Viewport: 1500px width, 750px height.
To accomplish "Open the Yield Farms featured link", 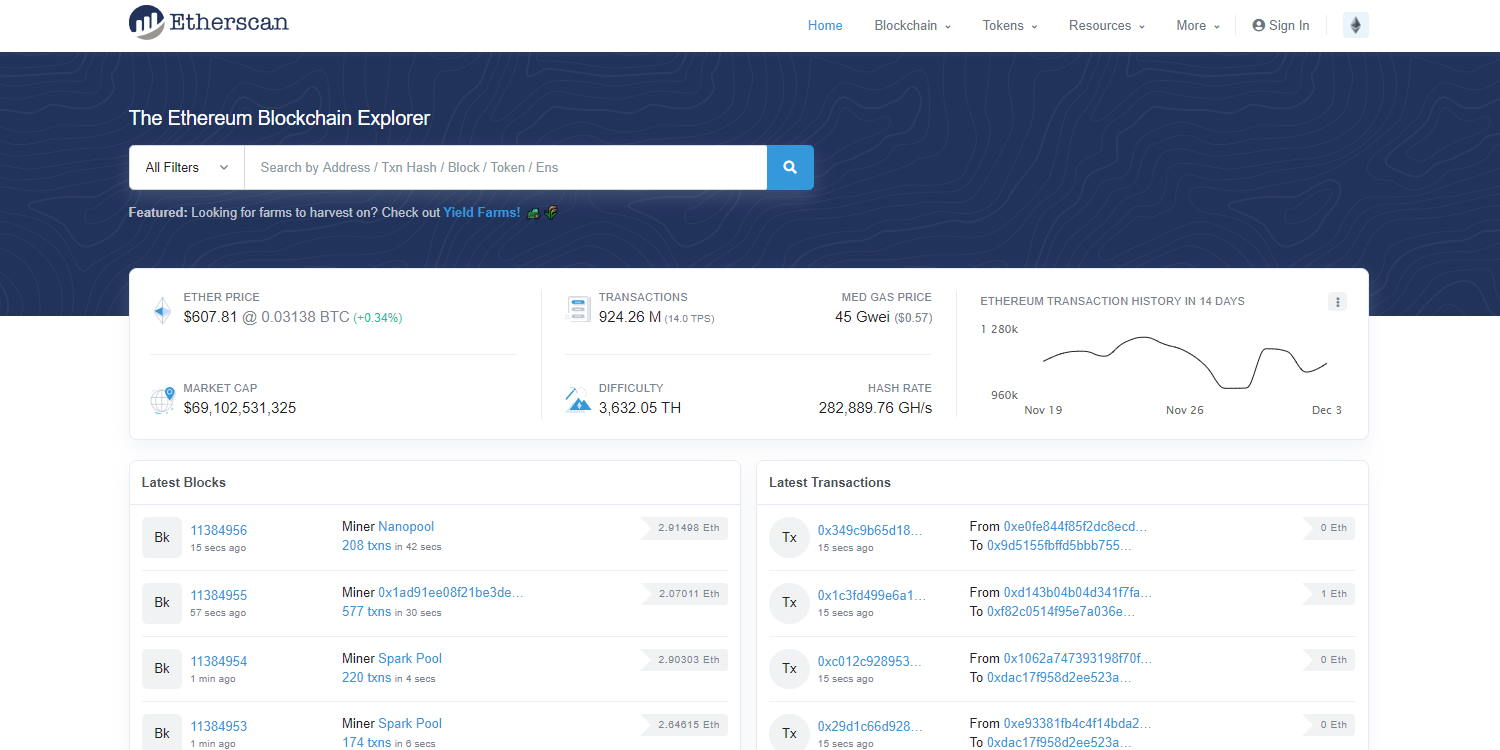I will click(x=481, y=212).
